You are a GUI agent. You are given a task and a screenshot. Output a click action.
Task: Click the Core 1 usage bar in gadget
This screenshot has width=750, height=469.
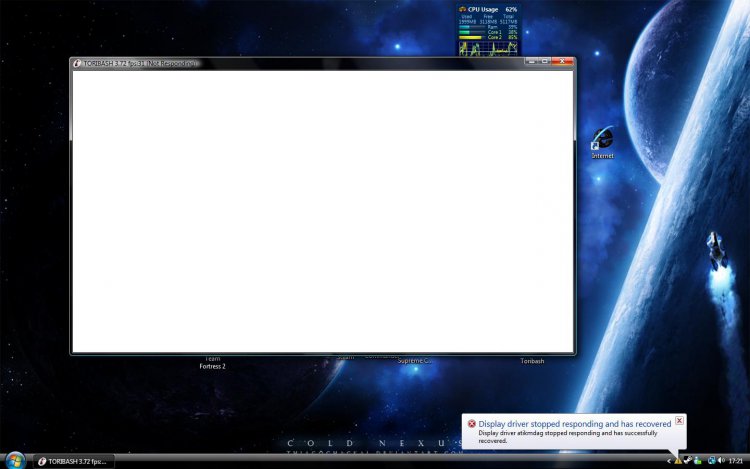click(472, 32)
